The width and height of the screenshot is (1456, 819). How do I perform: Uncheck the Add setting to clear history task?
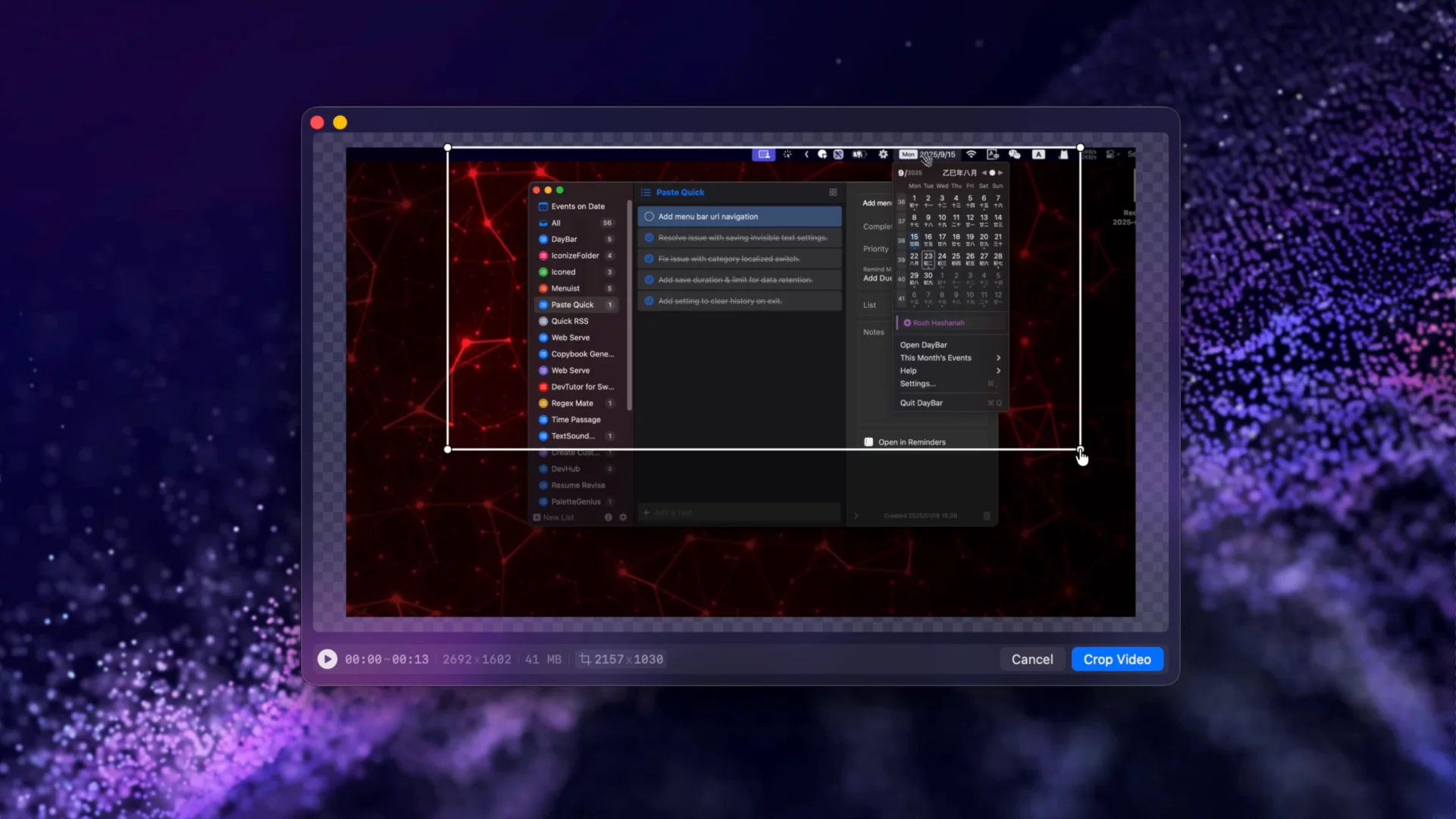[649, 301]
